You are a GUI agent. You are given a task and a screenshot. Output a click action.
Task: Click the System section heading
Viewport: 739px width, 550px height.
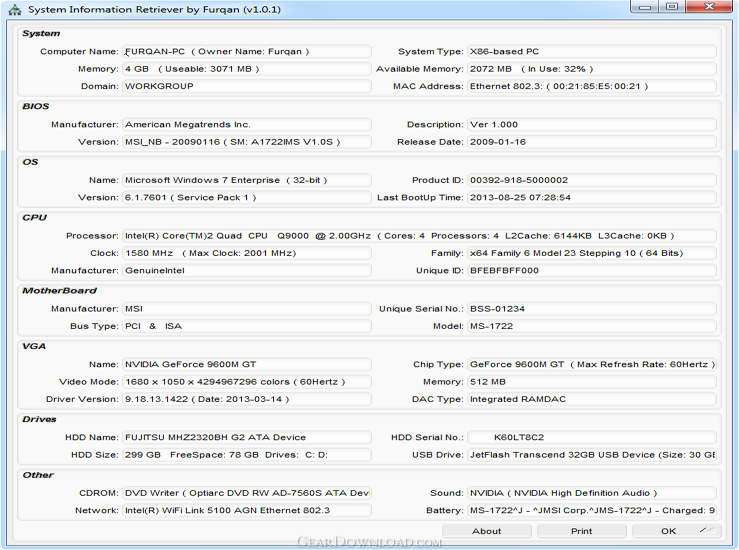[41, 33]
